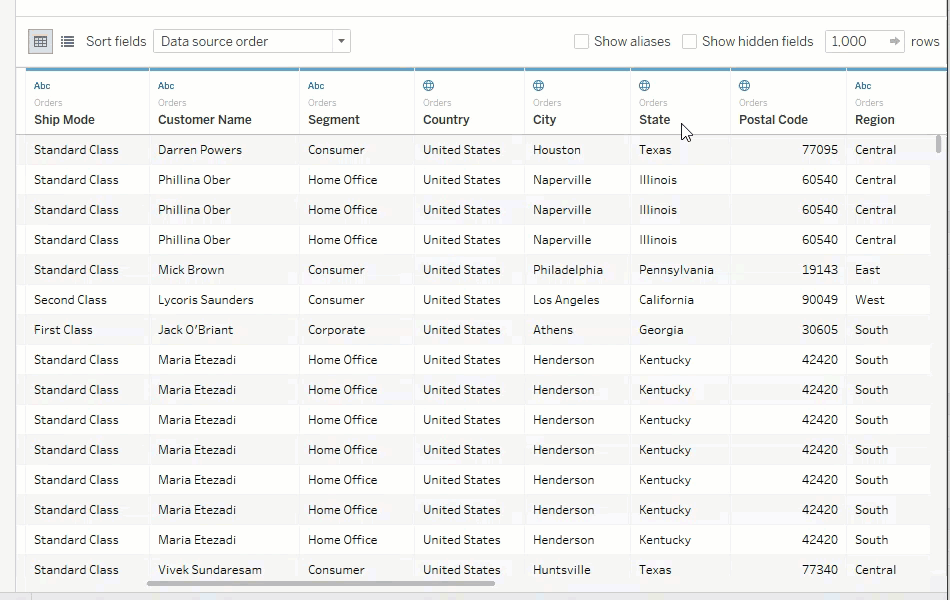Click the Sort fields dropdown arrow
The height and width of the screenshot is (600, 950).
click(341, 41)
